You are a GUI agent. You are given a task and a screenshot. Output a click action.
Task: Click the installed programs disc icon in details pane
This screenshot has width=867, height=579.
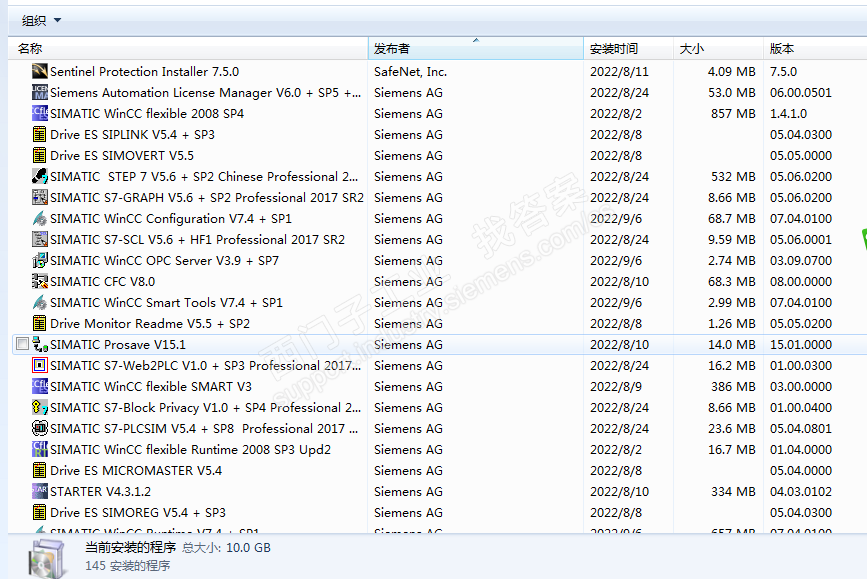(47, 559)
